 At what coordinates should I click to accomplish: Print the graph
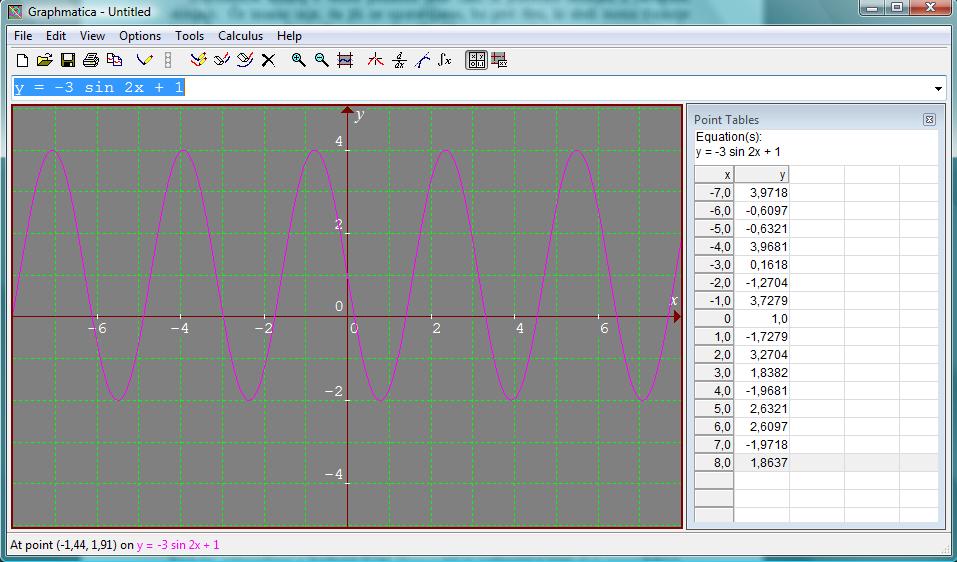click(x=91, y=60)
